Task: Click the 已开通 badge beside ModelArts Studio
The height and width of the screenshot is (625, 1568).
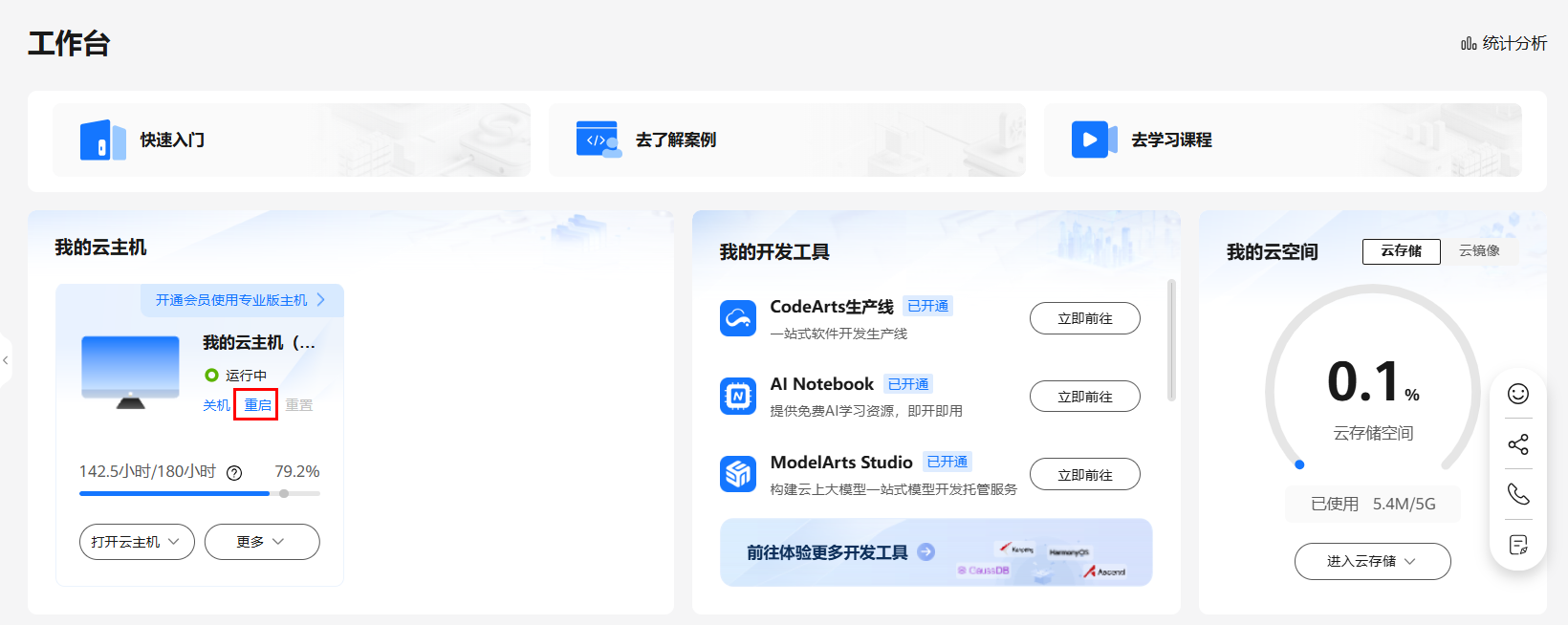Action: 947,462
